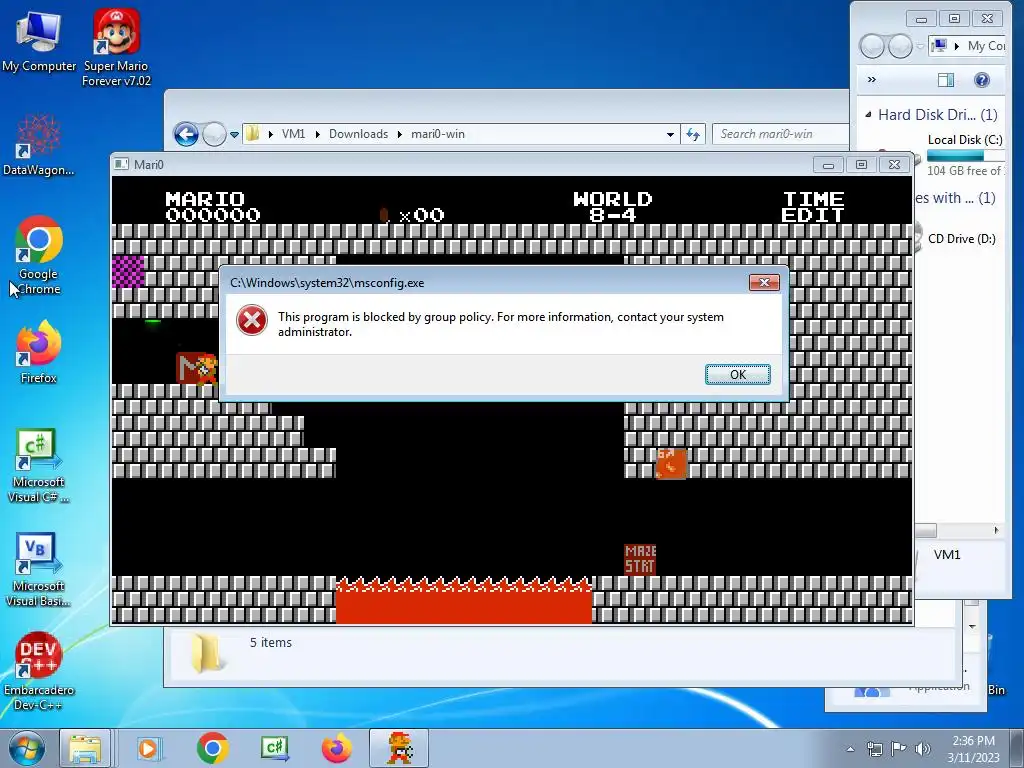This screenshot has width=1024, height=768.
Task: Expand the arrow after VM1 breadcrumb
Action: tap(317, 134)
